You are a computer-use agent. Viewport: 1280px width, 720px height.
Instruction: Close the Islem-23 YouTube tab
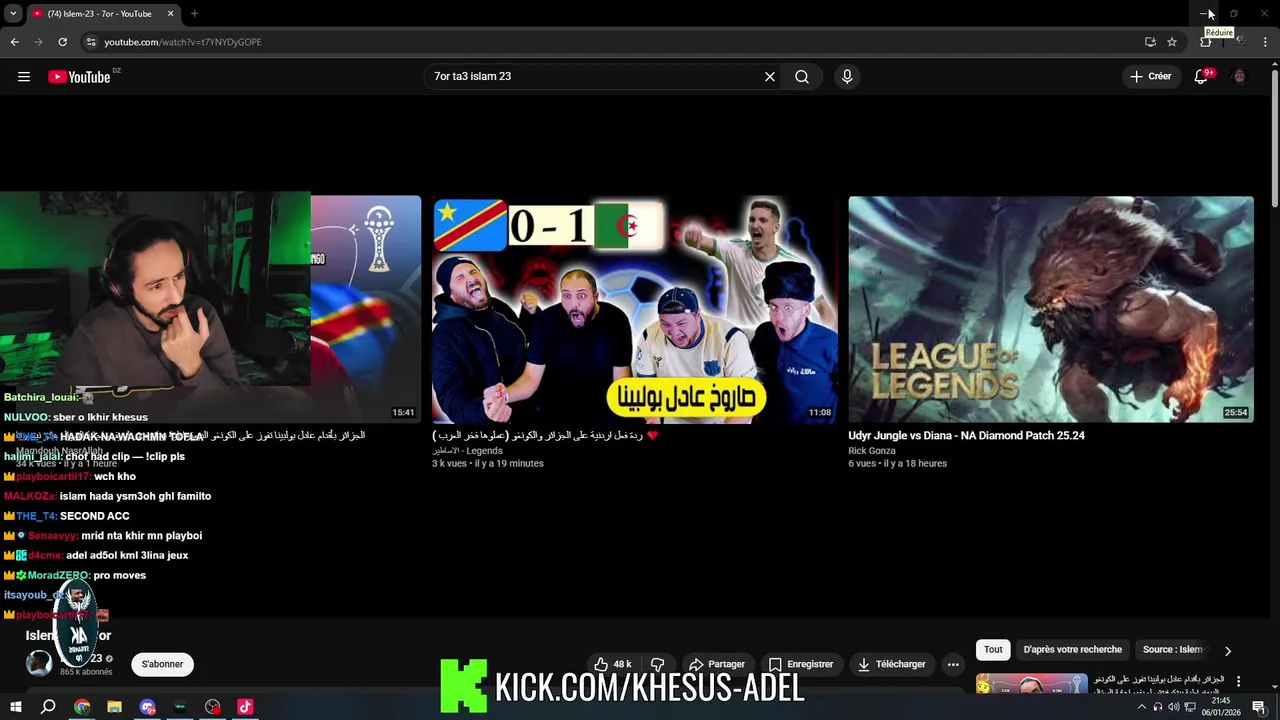170,14
